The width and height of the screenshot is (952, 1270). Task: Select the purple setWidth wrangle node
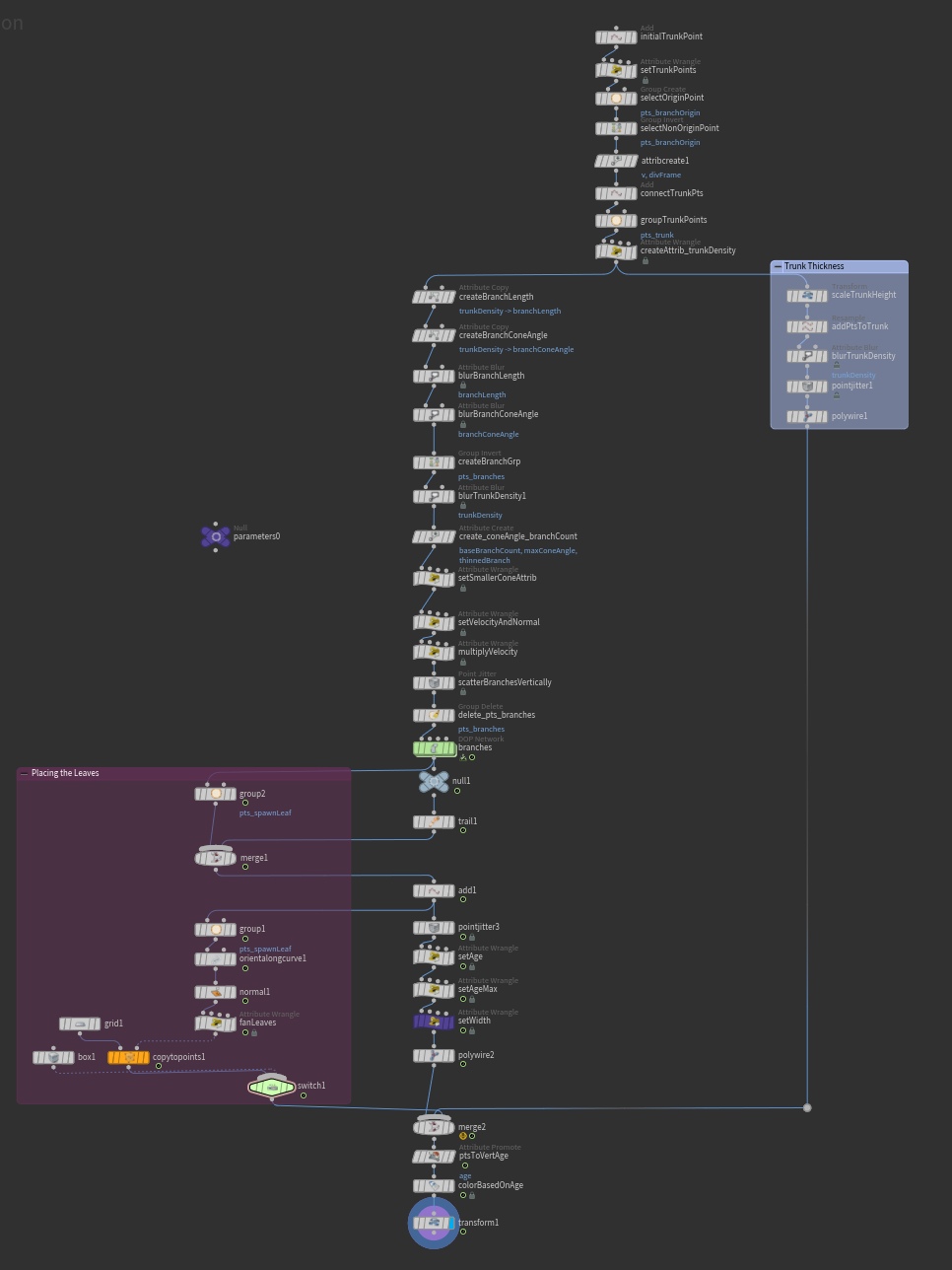click(x=434, y=1022)
